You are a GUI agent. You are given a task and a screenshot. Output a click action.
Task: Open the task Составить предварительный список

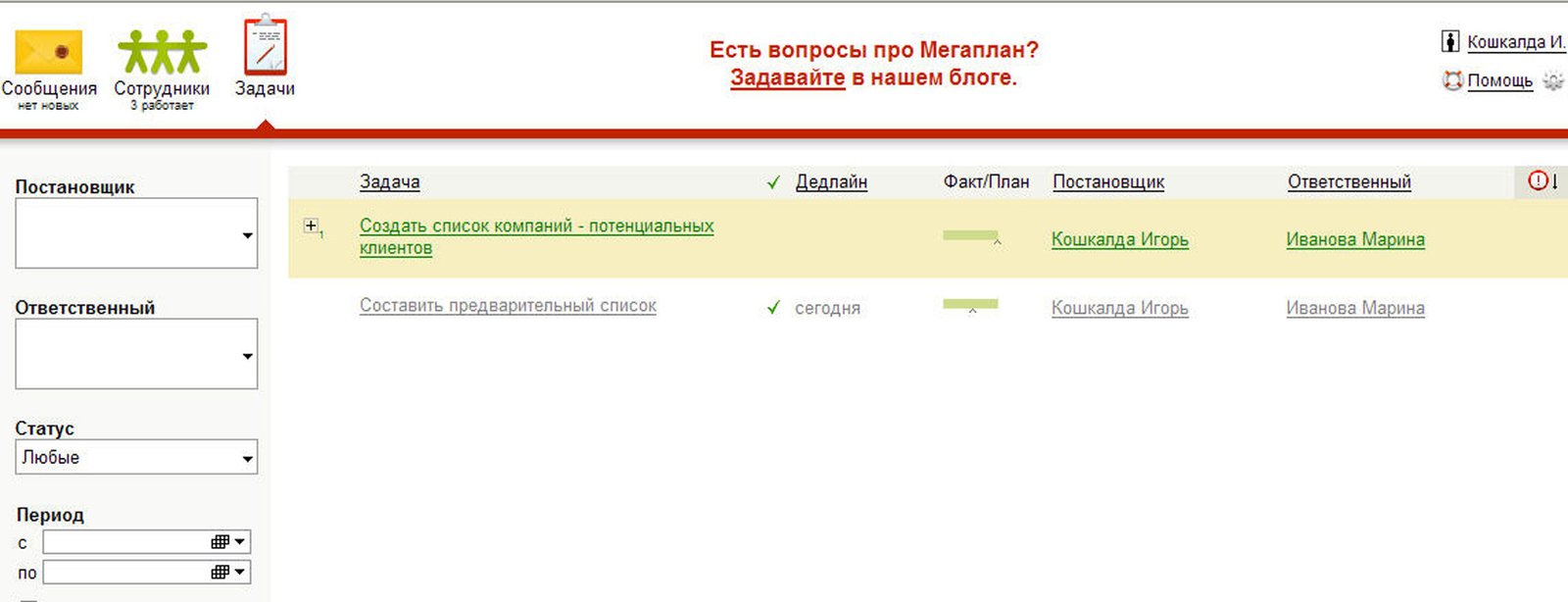pos(508,306)
